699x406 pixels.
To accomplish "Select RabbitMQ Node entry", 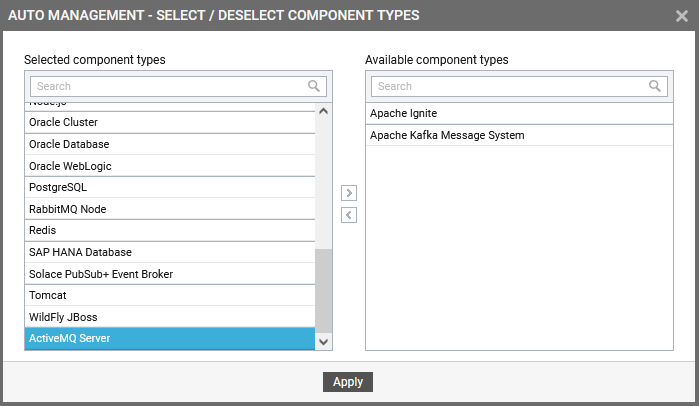I will (x=170, y=209).
